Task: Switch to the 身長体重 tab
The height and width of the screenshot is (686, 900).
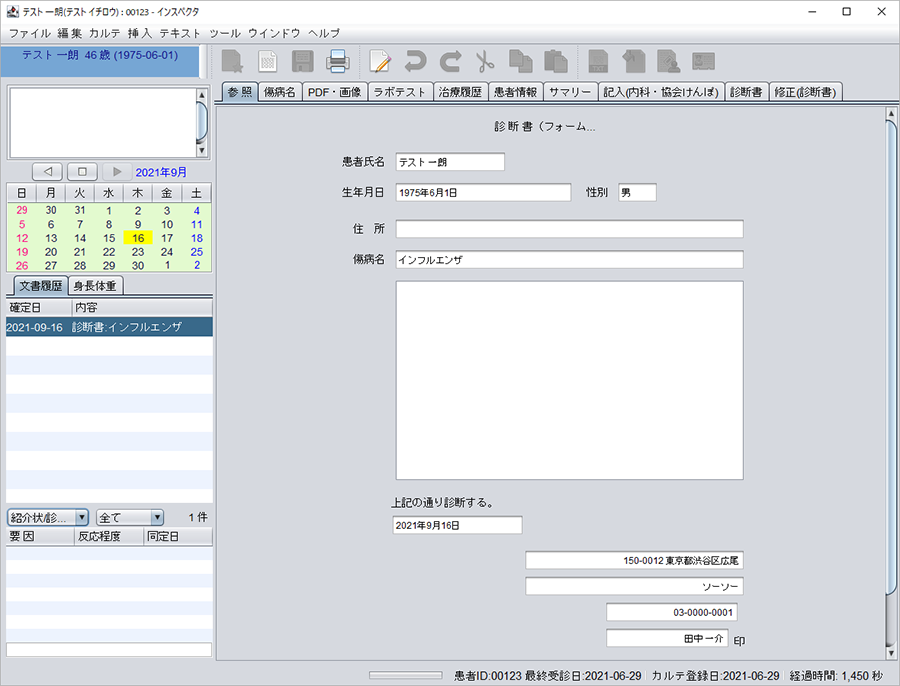Action: pos(96,285)
